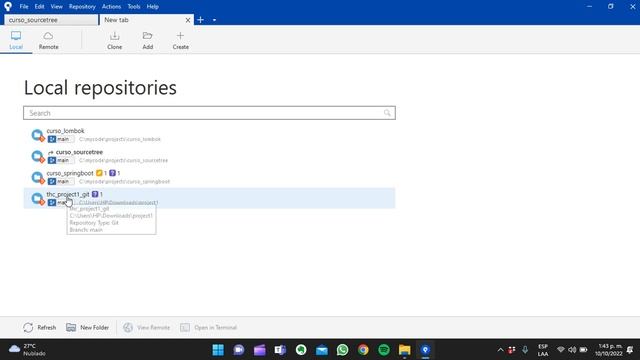Click the curso_lombok path text

click(x=120, y=139)
